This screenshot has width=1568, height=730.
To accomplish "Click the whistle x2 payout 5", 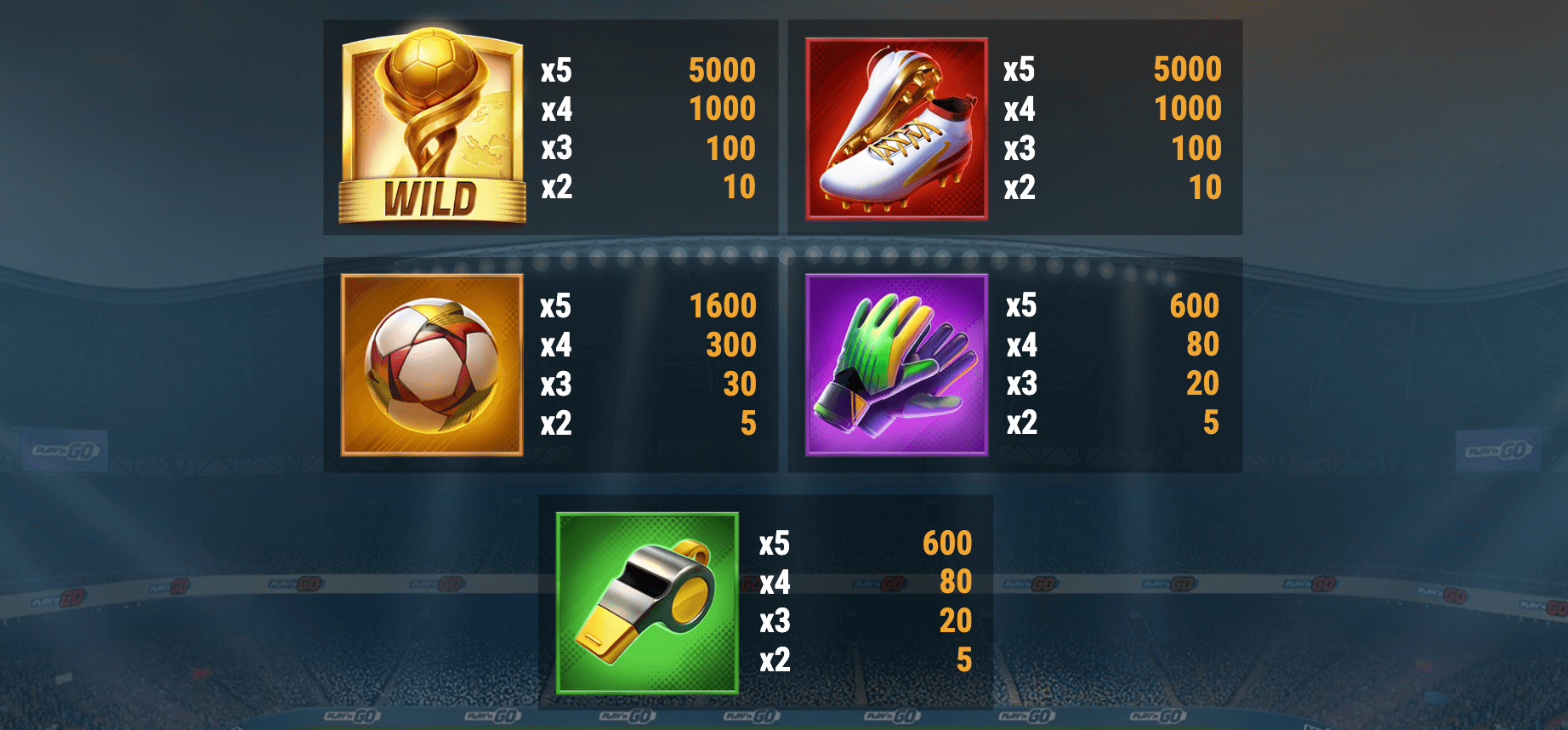I will (964, 659).
